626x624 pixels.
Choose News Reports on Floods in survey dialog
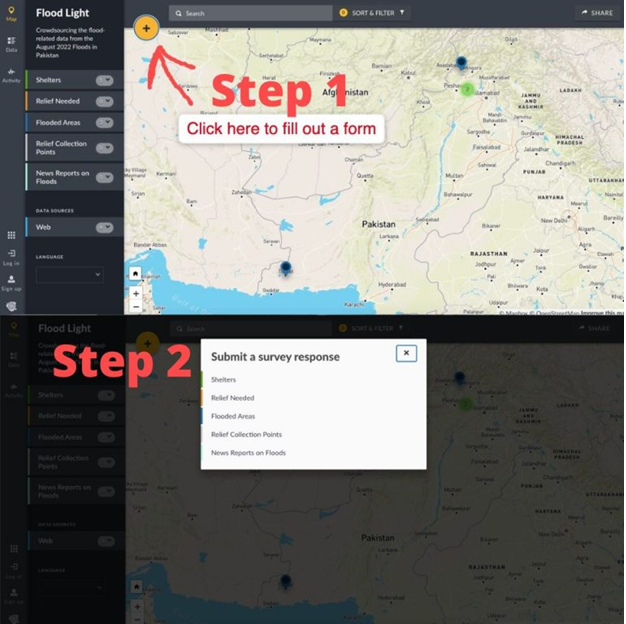[x=248, y=453]
